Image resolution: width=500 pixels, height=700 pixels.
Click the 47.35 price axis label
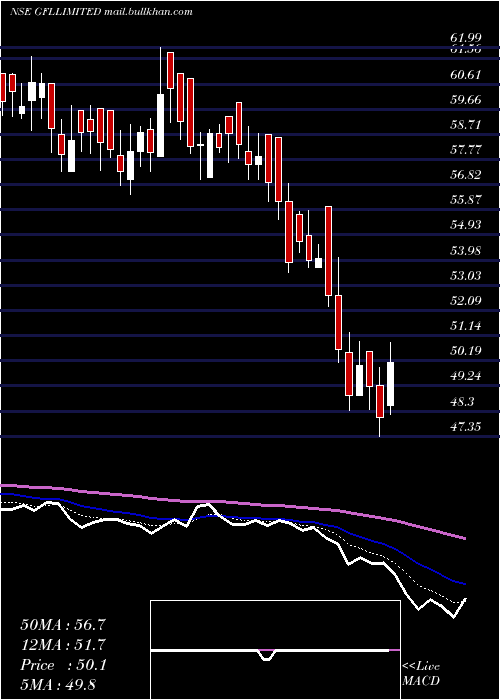(x=466, y=426)
